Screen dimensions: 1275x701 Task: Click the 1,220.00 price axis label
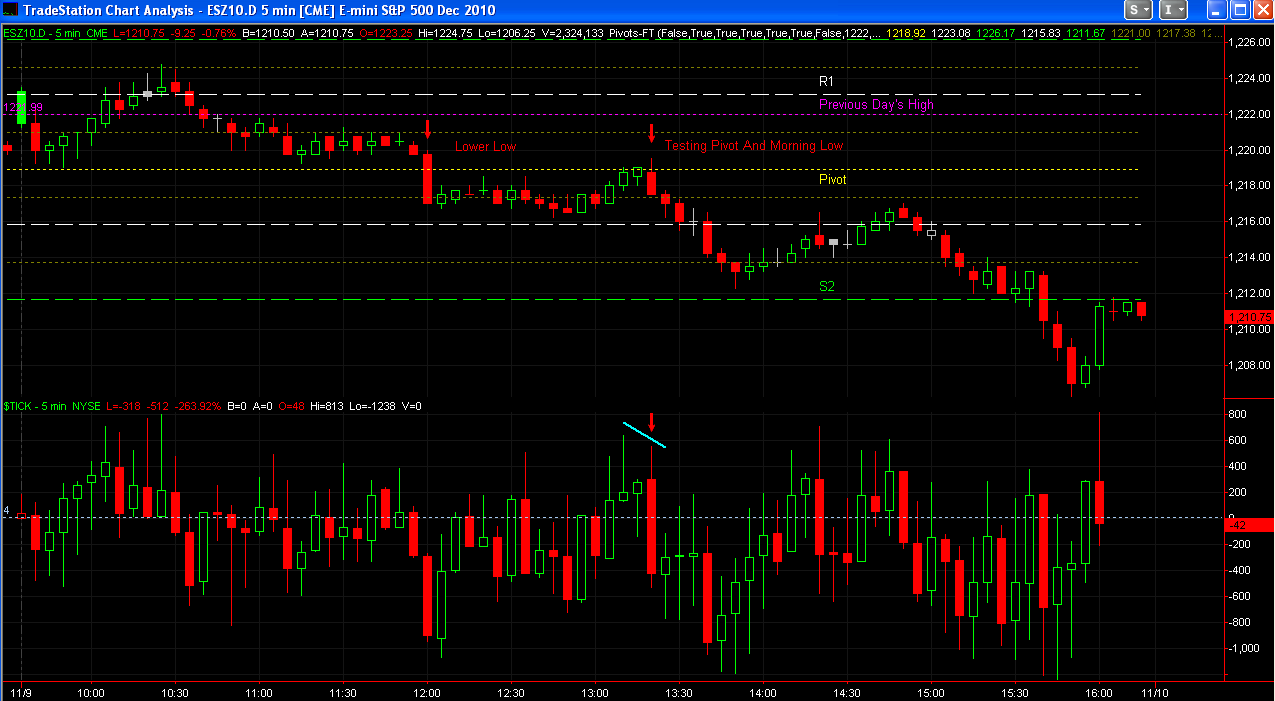coord(1248,150)
